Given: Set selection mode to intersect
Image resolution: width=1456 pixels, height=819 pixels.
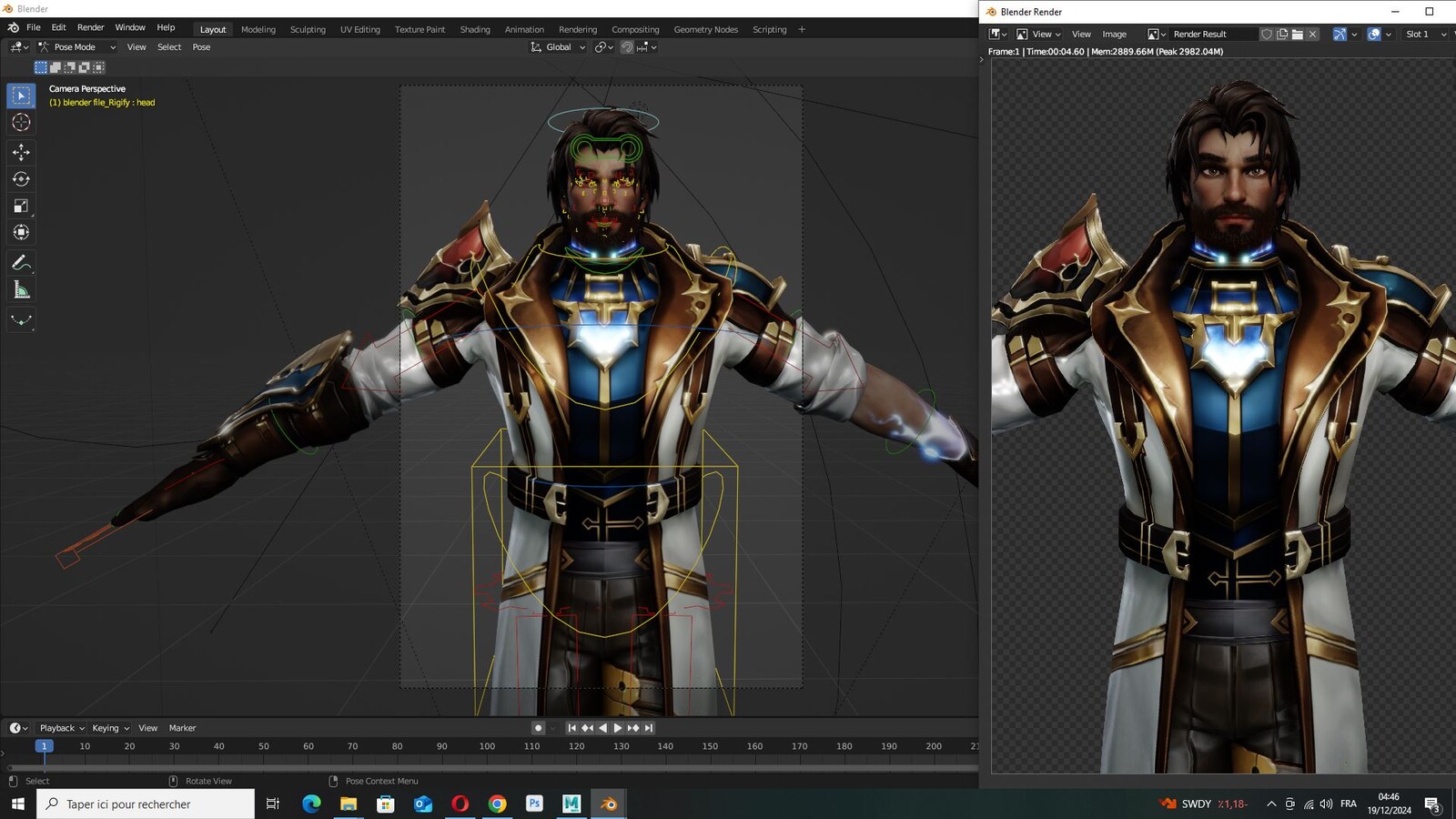Looking at the screenshot, I should tap(99, 67).
